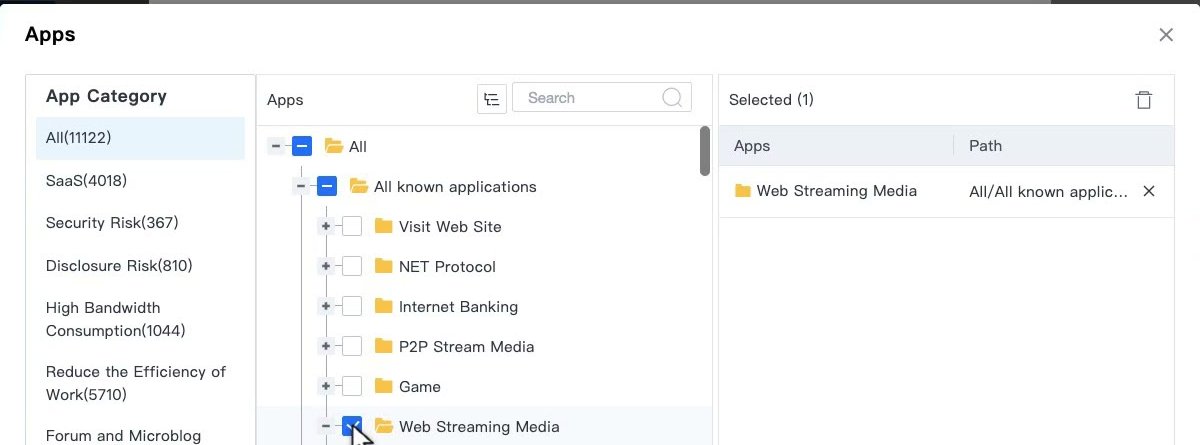Close the Apps dialog
Viewport: 1200px width, 445px height.
pos(1166,35)
